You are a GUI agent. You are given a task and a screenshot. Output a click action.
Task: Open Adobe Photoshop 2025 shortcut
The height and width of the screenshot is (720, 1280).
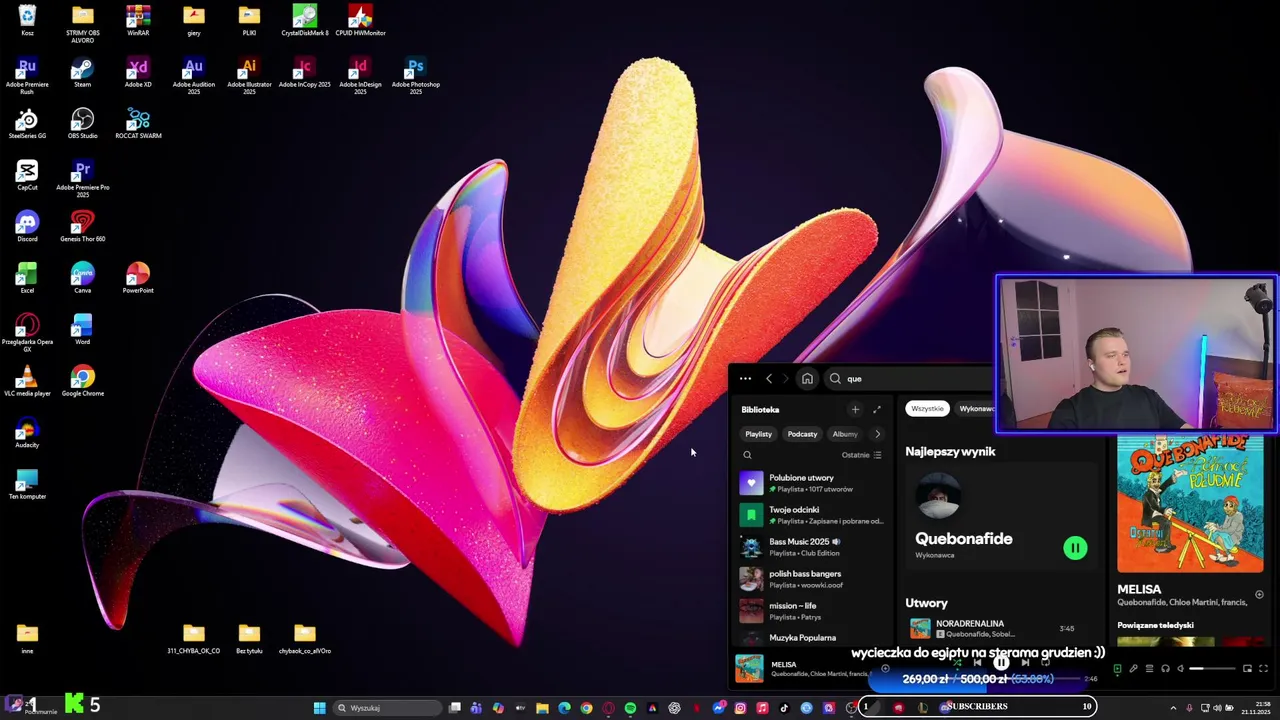(x=416, y=75)
